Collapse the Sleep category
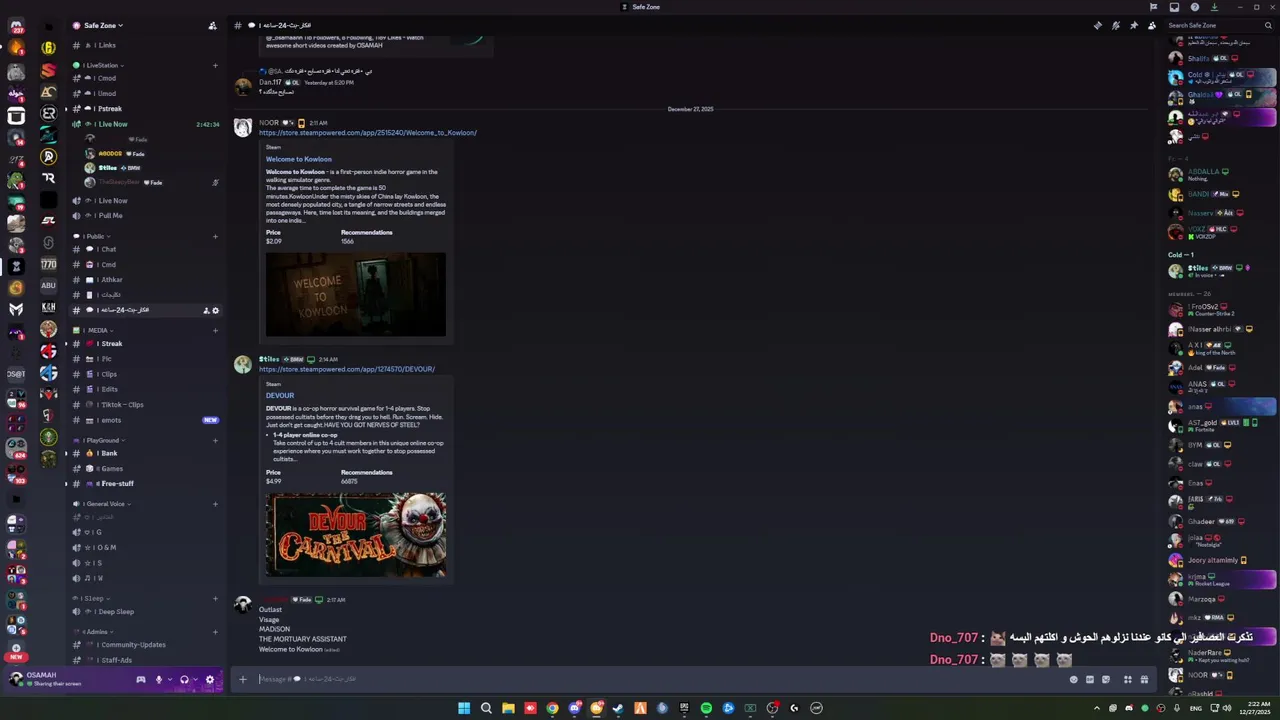This screenshot has width=1280, height=720. (x=89, y=598)
